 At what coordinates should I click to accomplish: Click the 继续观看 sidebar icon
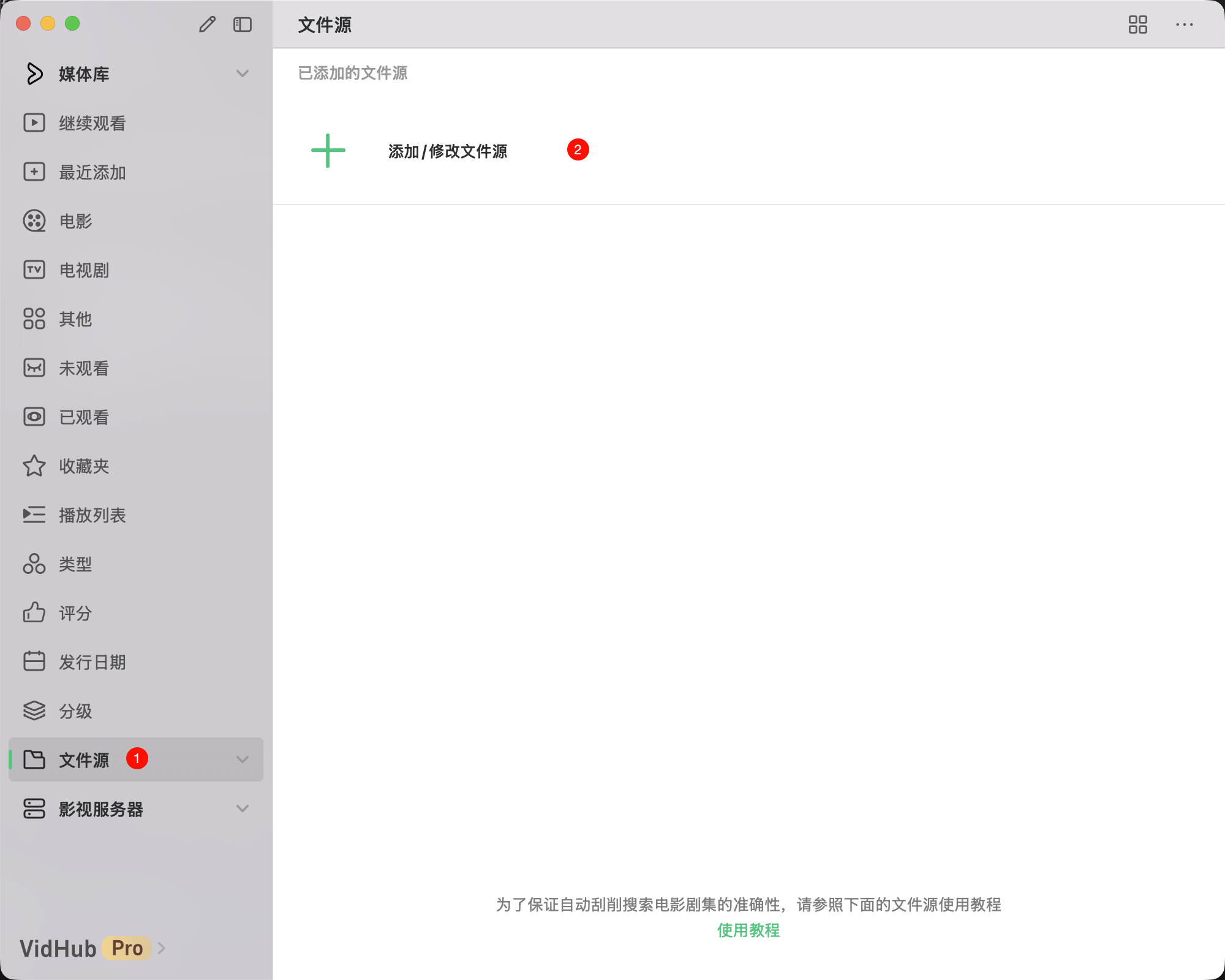tap(34, 123)
